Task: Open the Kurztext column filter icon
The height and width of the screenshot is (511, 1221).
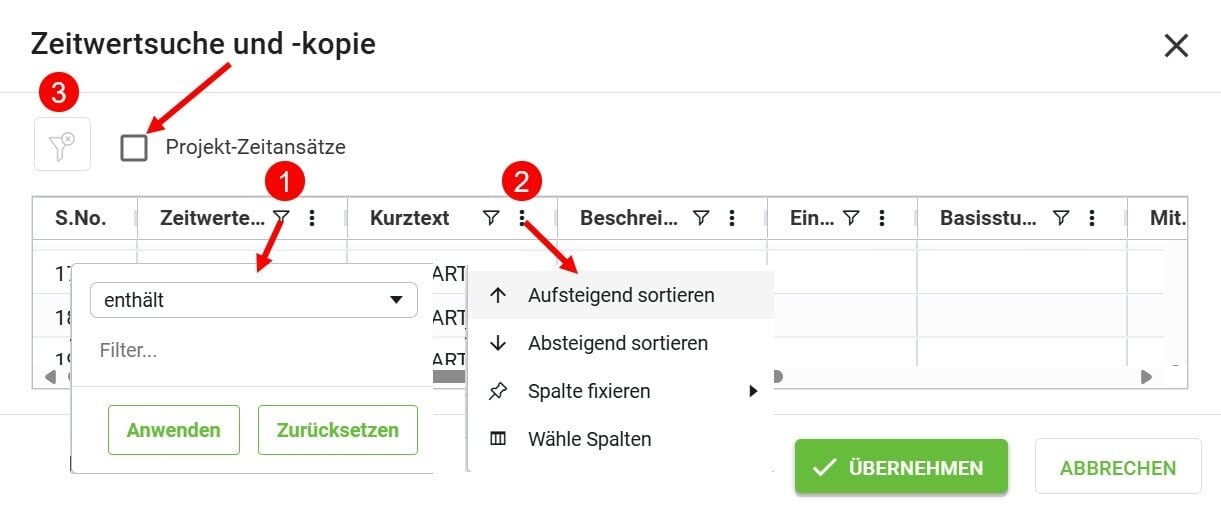Action: (x=491, y=217)
